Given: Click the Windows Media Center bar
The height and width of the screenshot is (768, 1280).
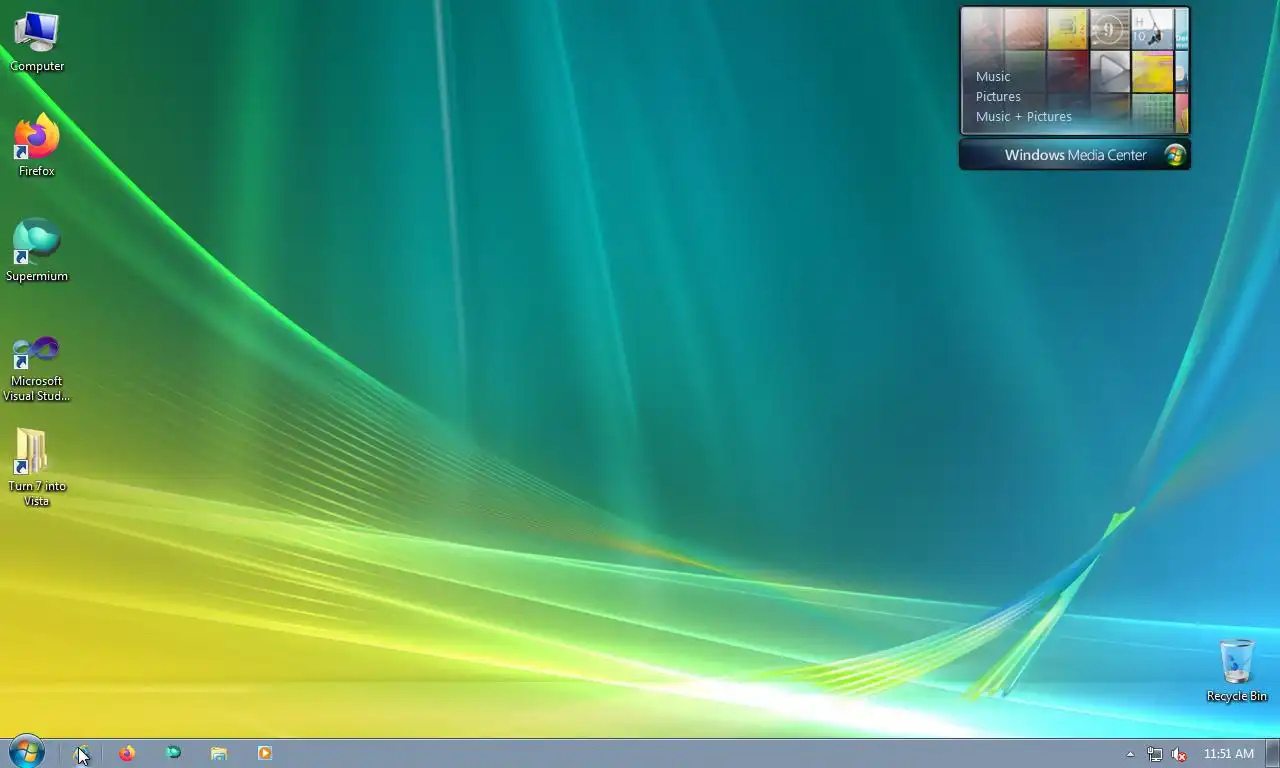Looking at the screenshot, I should point(1075,155).
